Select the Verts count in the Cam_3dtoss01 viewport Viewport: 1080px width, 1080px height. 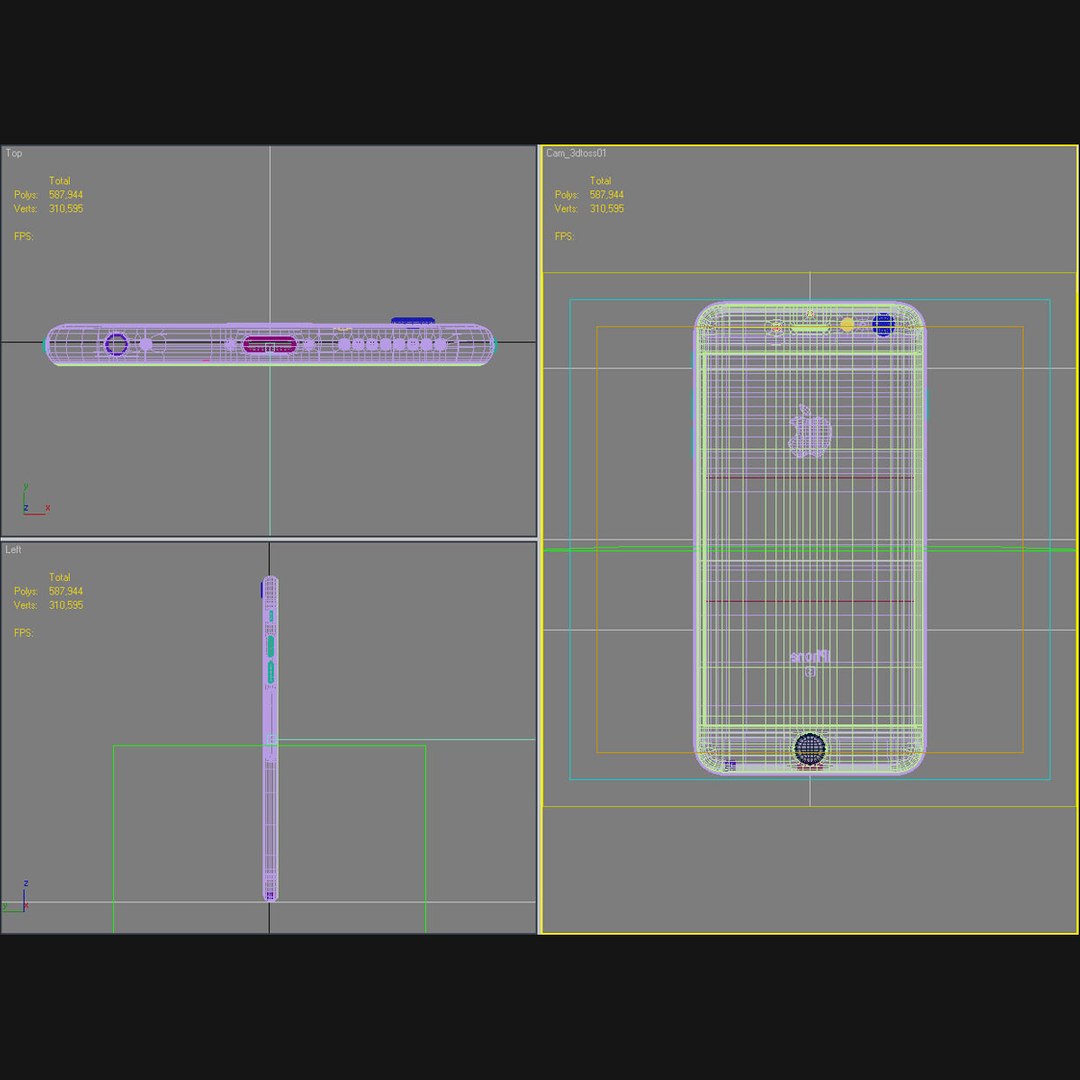[606, 209]
